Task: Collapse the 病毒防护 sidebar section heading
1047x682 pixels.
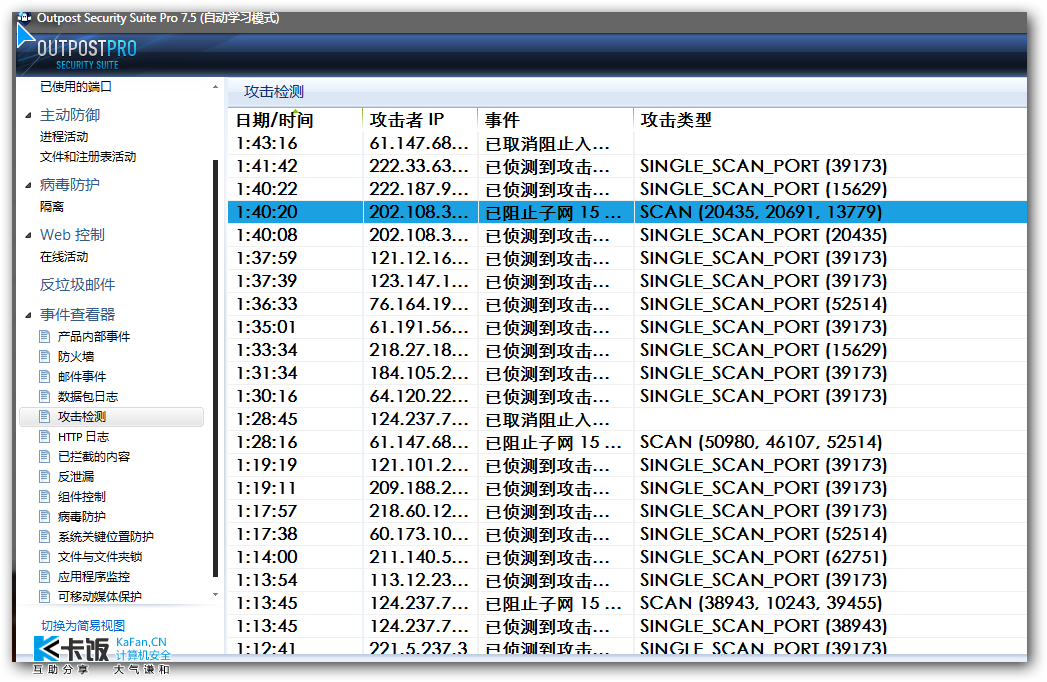Action: (x=28, y=185)
